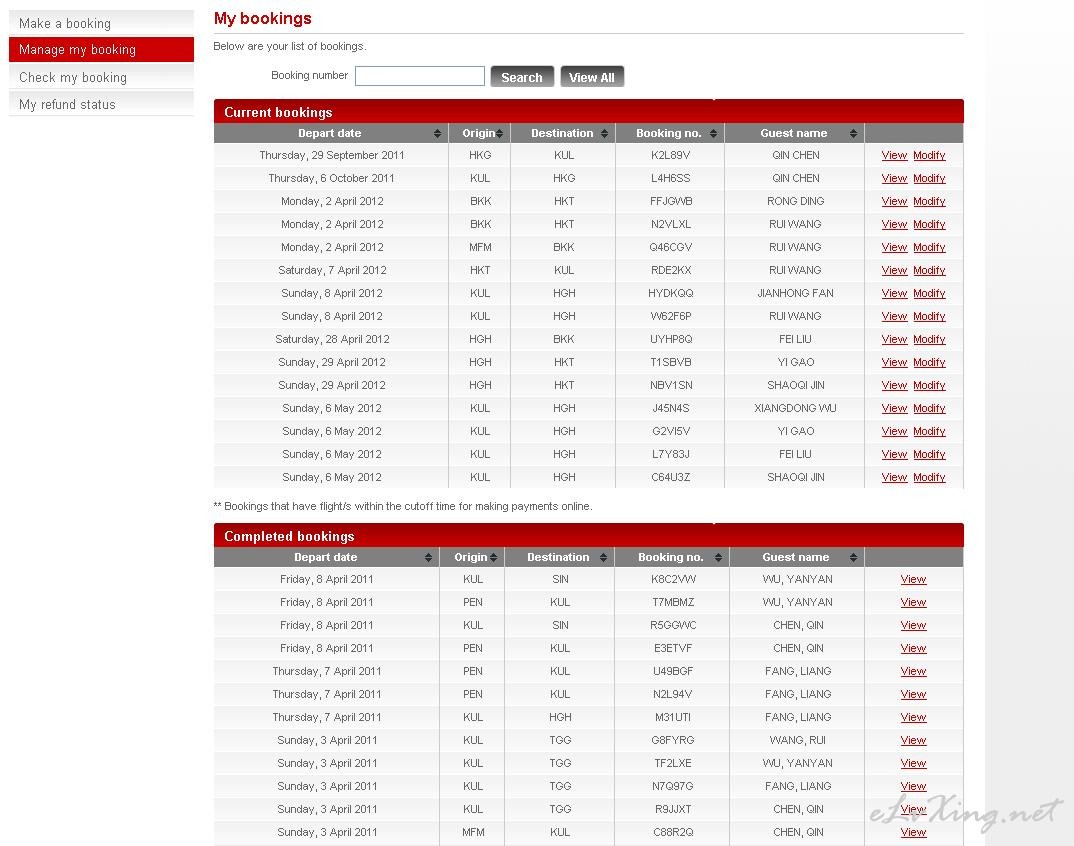Select Manage my booking menu item
The height and width of the screenshot is (846, 1074).
click(101, 49)
